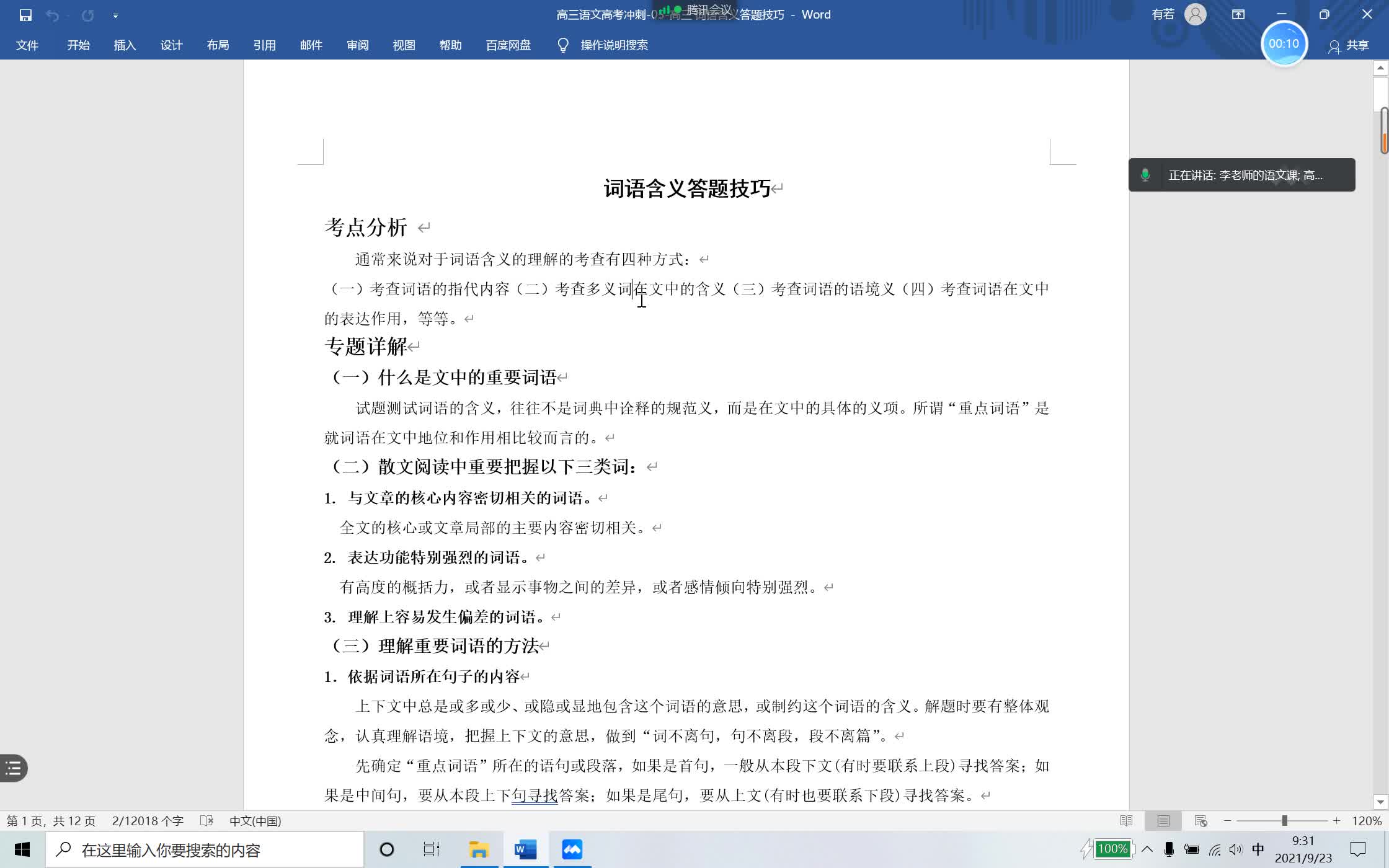The height and width of the screenshot is (868, 1389).
Task: Click the vertical scrollbar up arrow
Action: (1380, 67)
